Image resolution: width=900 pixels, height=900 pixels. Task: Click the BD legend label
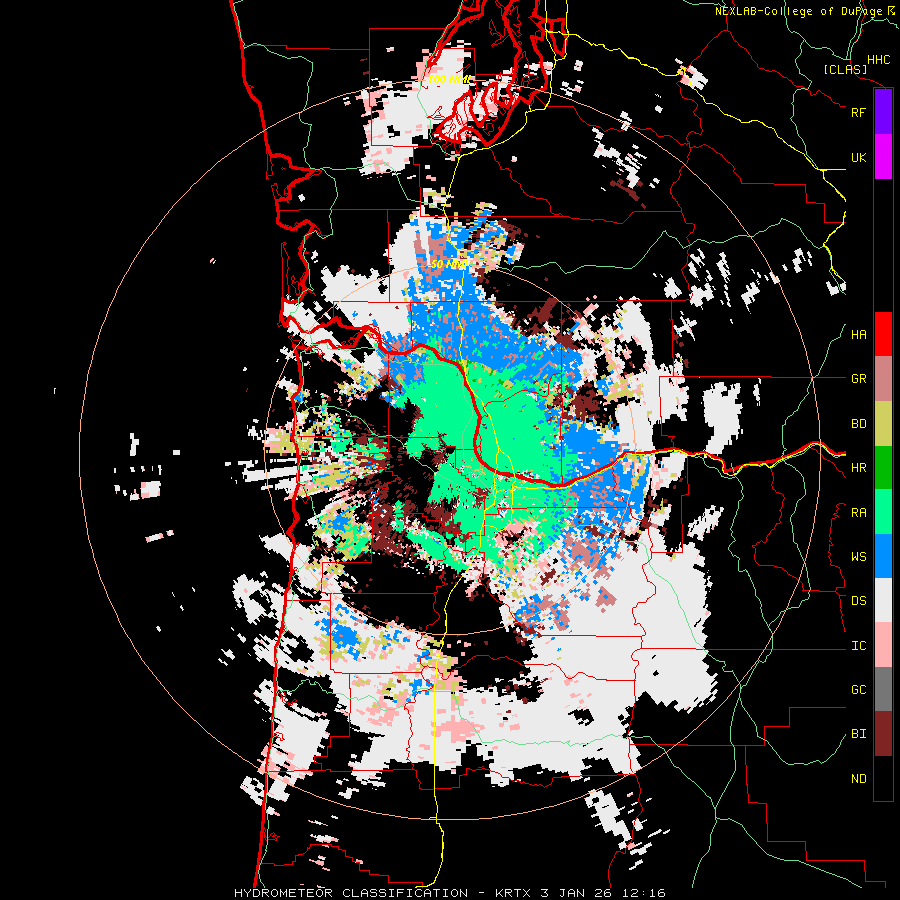[858, 424]
